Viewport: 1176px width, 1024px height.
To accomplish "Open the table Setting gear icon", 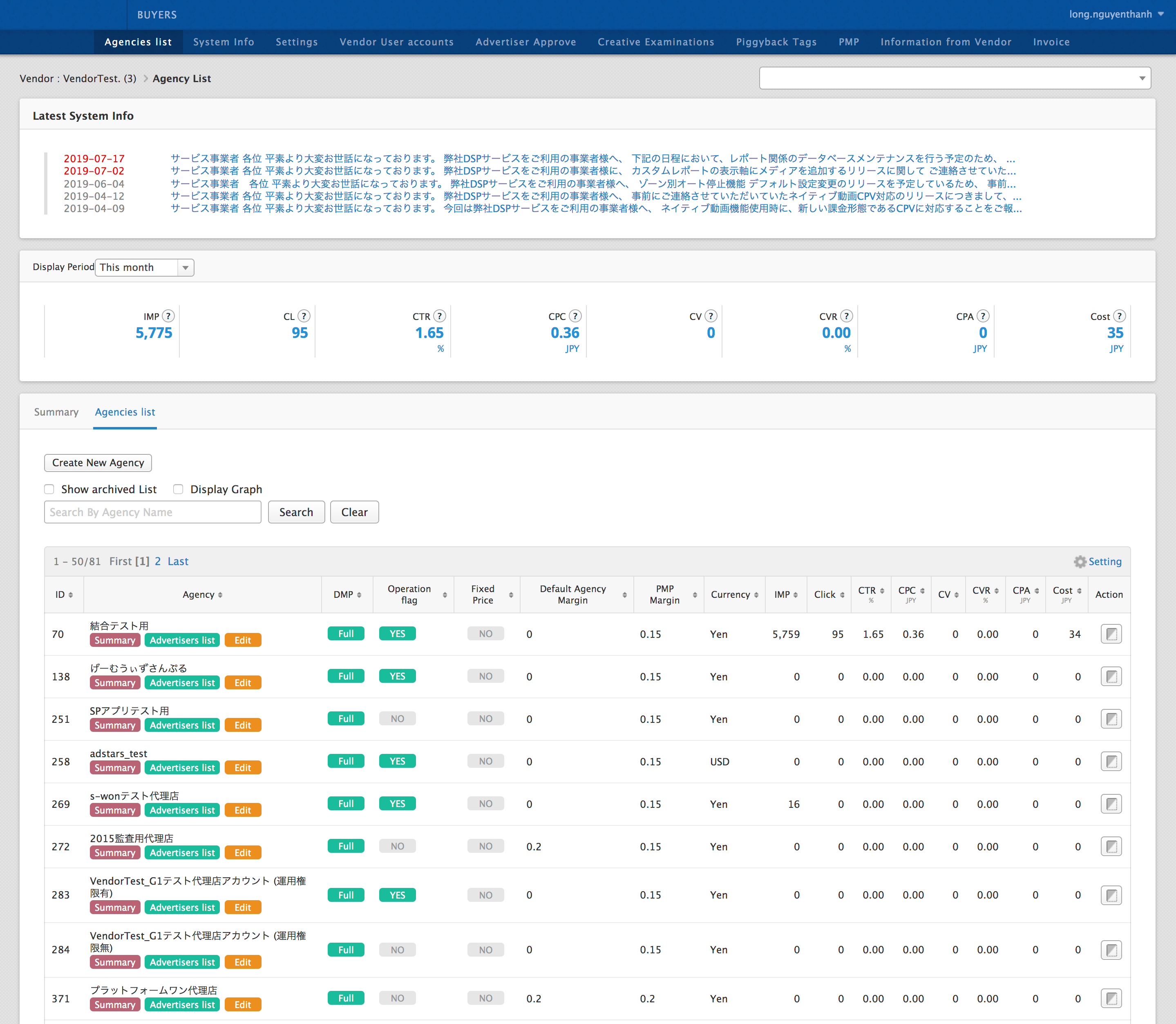I will [1080, 562].
